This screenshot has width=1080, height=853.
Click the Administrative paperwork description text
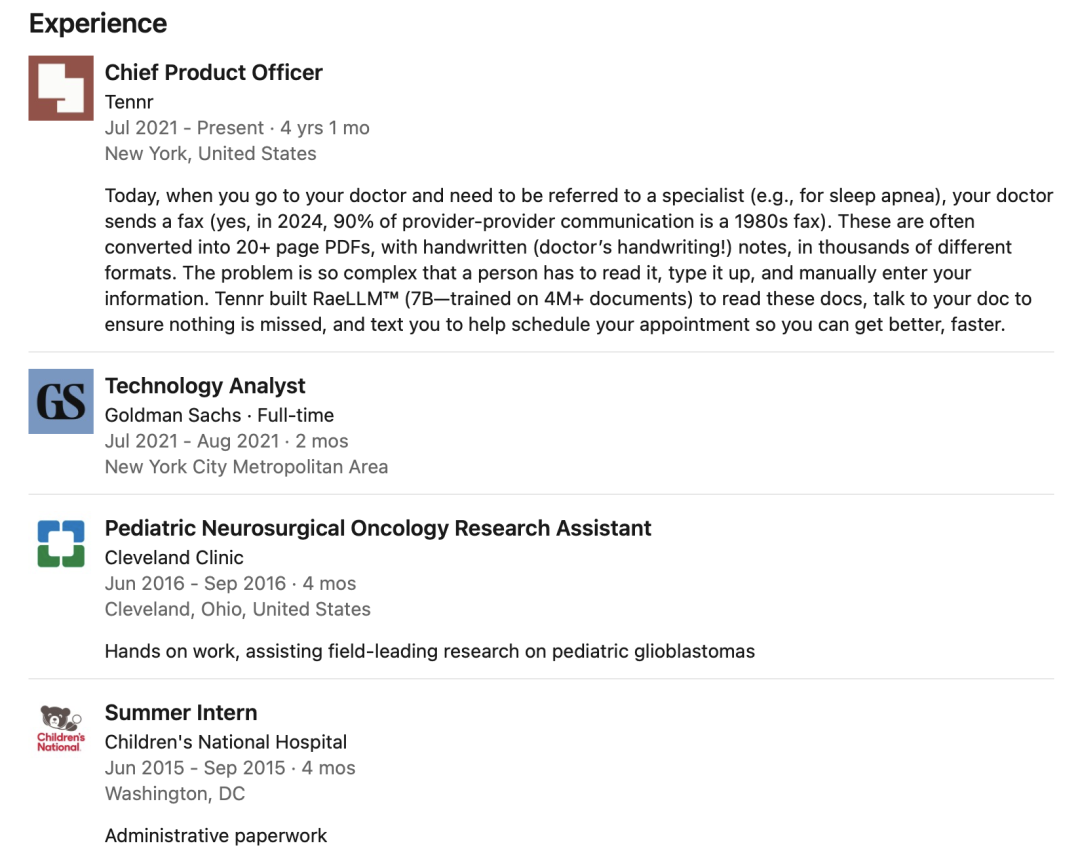point(216,836)
